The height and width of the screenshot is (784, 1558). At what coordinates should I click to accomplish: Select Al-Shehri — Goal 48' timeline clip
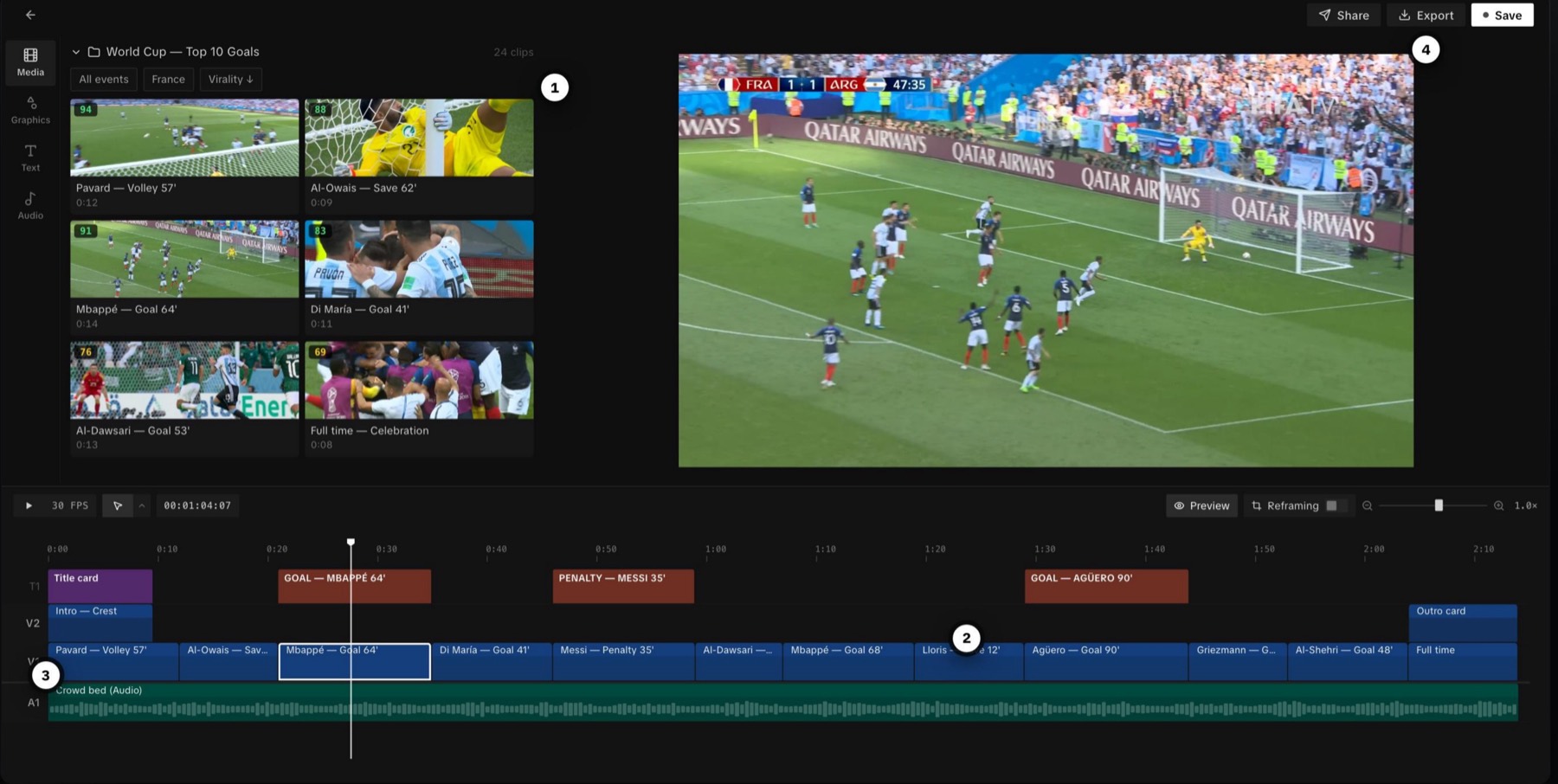[x=1348, y=661]
